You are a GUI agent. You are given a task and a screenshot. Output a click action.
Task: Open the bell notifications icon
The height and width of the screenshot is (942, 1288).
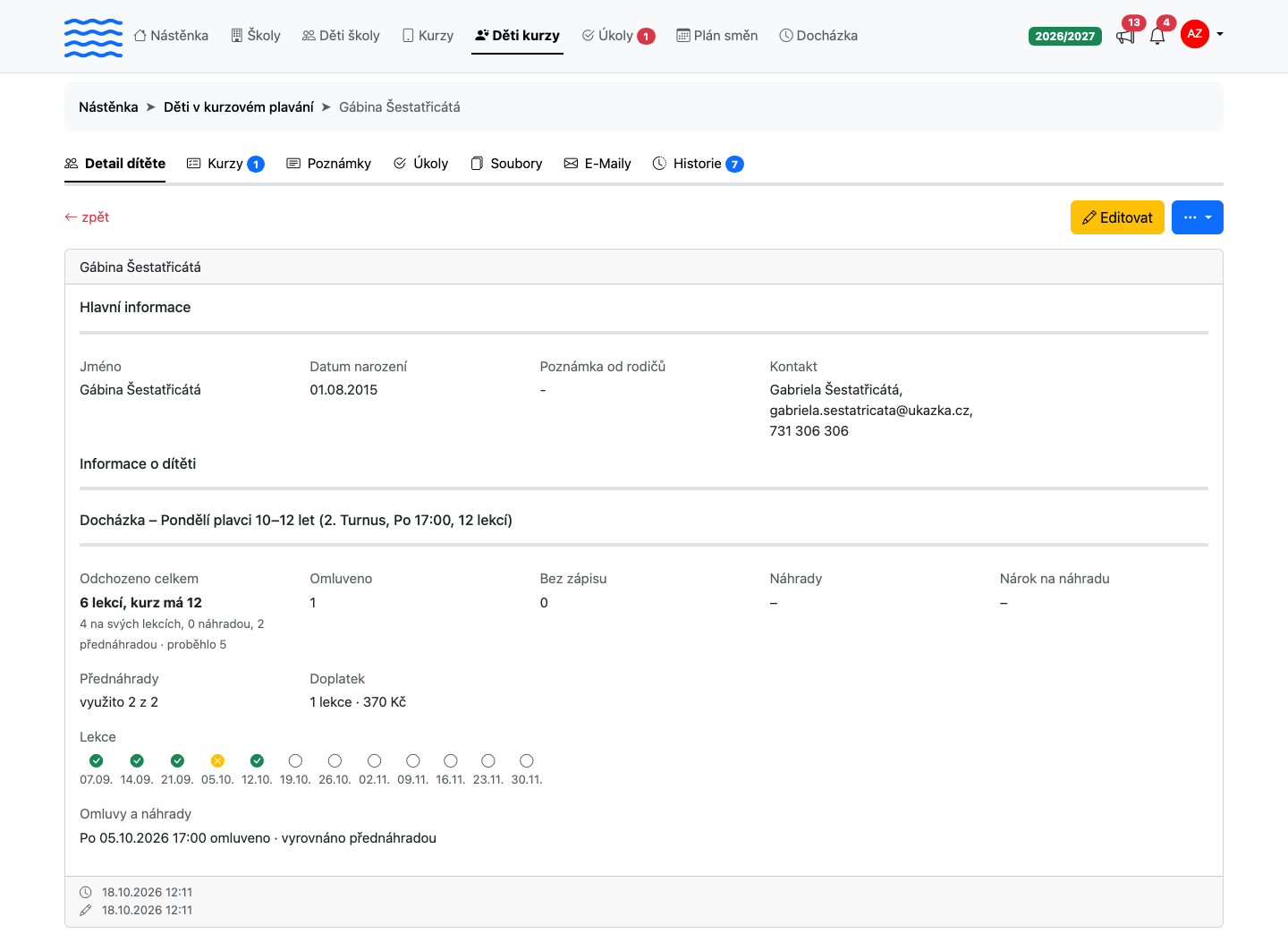pyautogui.click(x=1157, y=36)
